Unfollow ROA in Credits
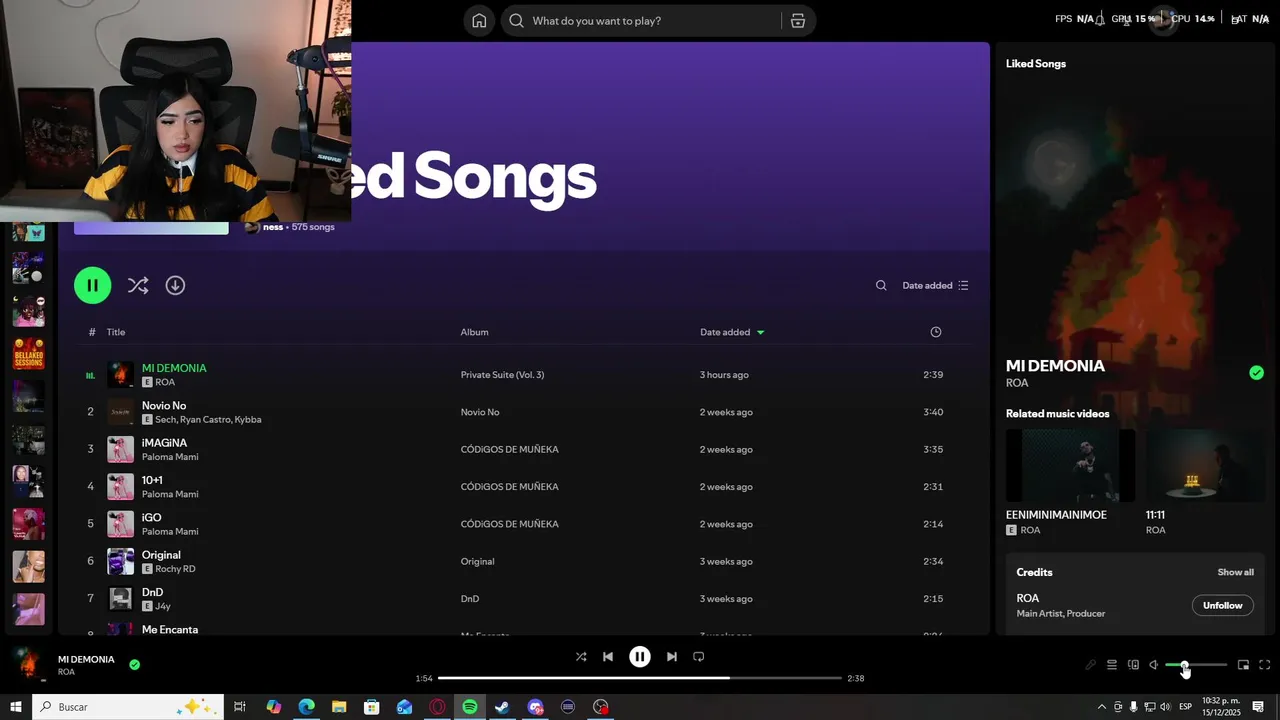The width and height of the screenshot is (1280, 720). (1222, 605)
